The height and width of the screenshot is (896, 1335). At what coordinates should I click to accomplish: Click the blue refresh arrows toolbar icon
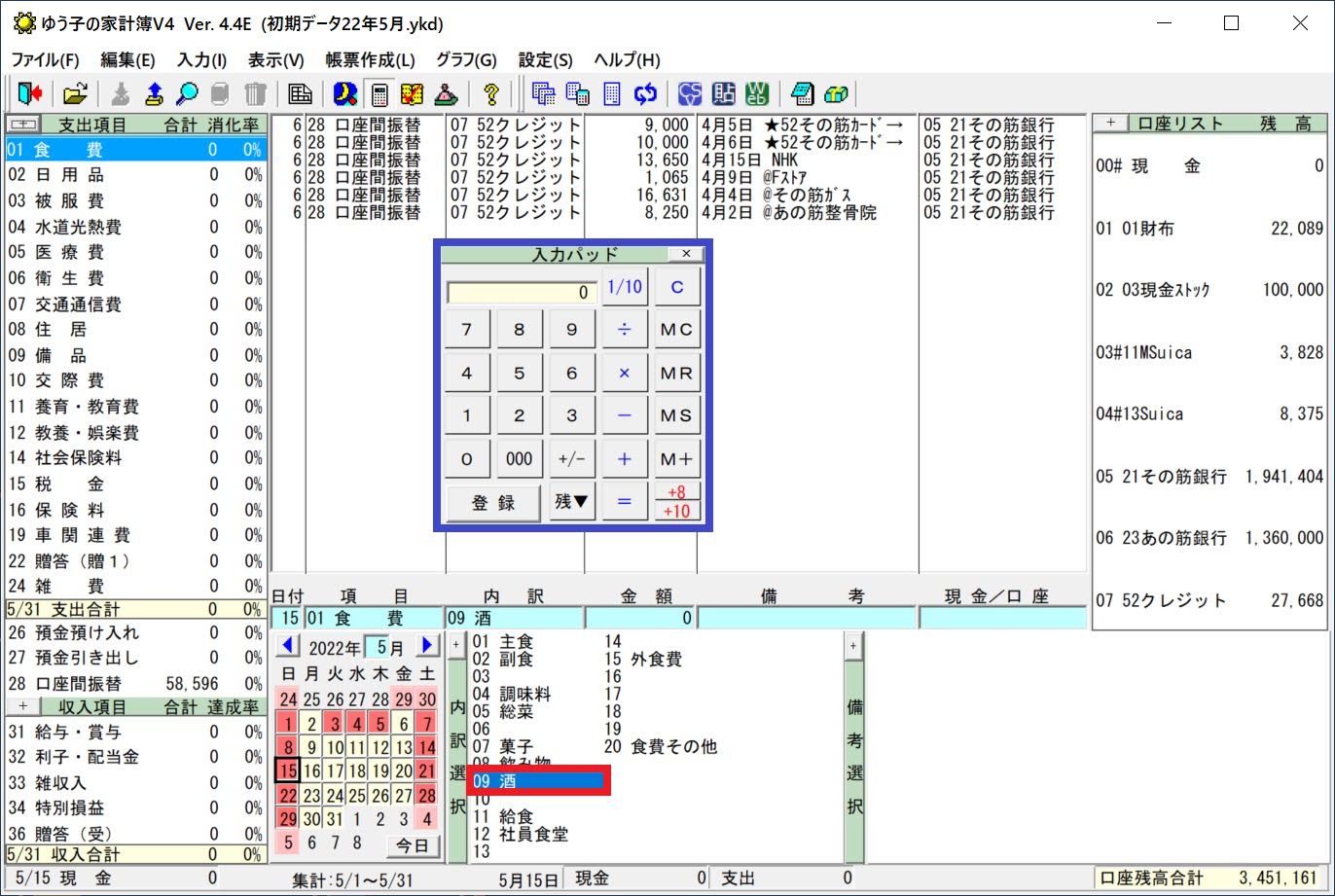(645, 93)
